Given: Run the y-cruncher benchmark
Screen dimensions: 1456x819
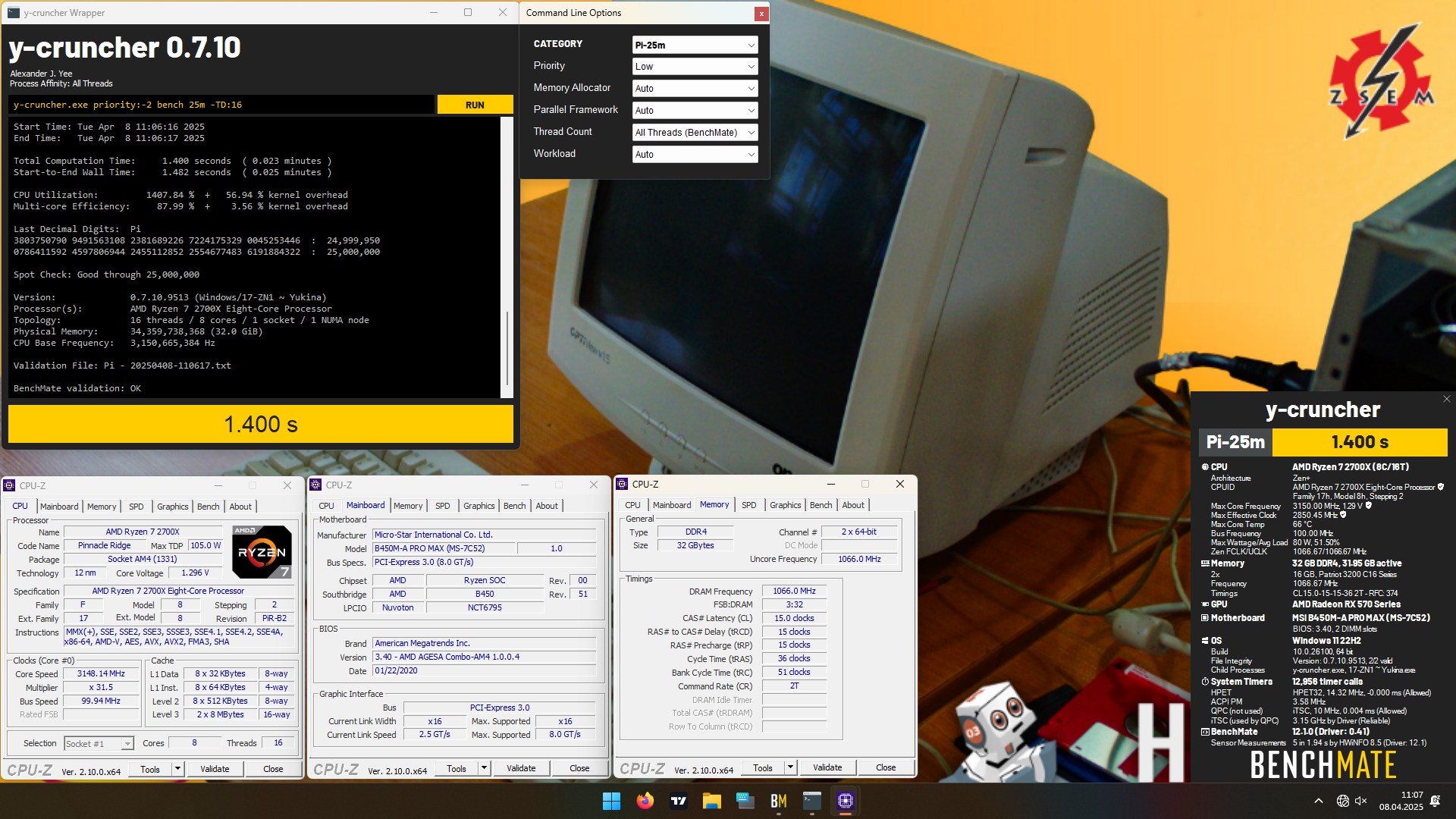Looking at the screenshot, I should (x=475, y=105).
